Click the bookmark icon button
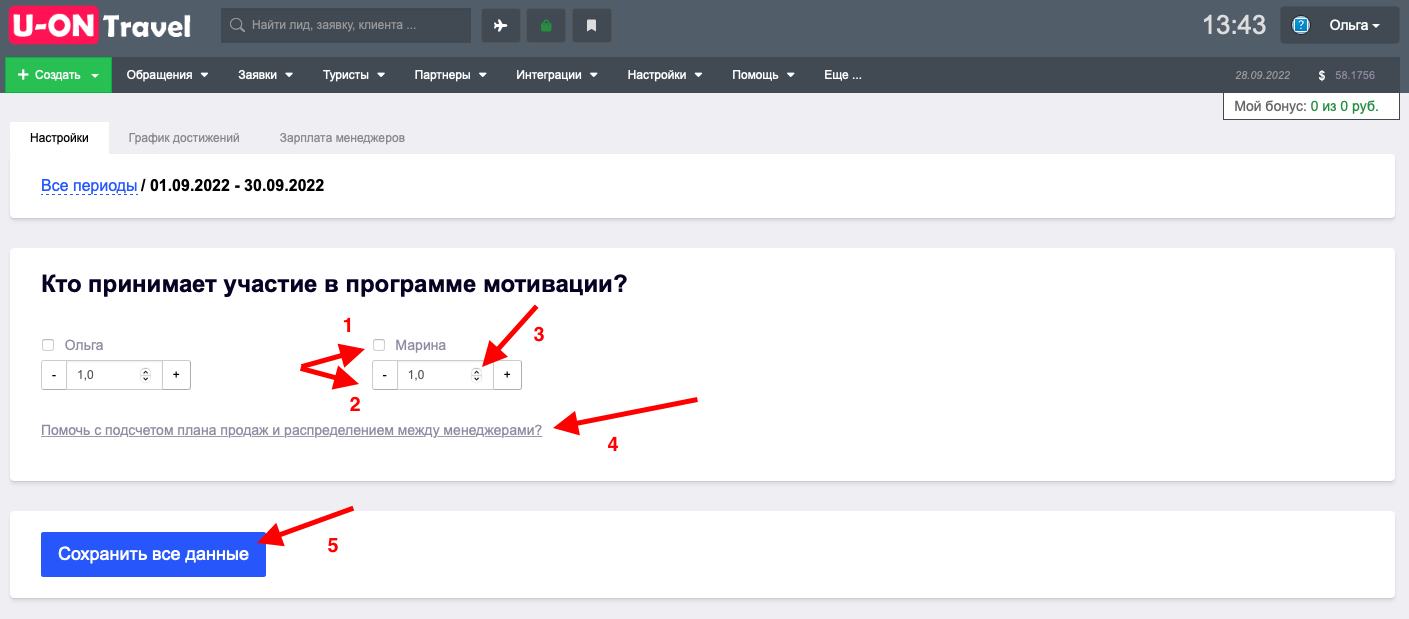 (592, 26)
